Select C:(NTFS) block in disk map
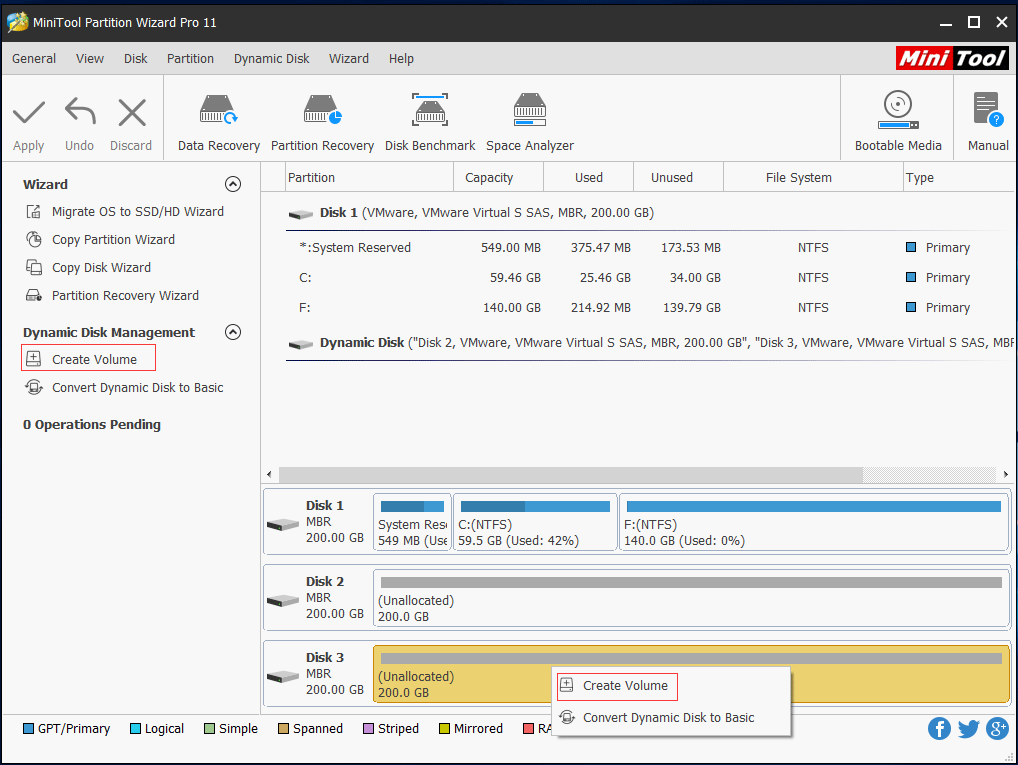Viewport: 1018px width, 765px height. tap(535, 522)
